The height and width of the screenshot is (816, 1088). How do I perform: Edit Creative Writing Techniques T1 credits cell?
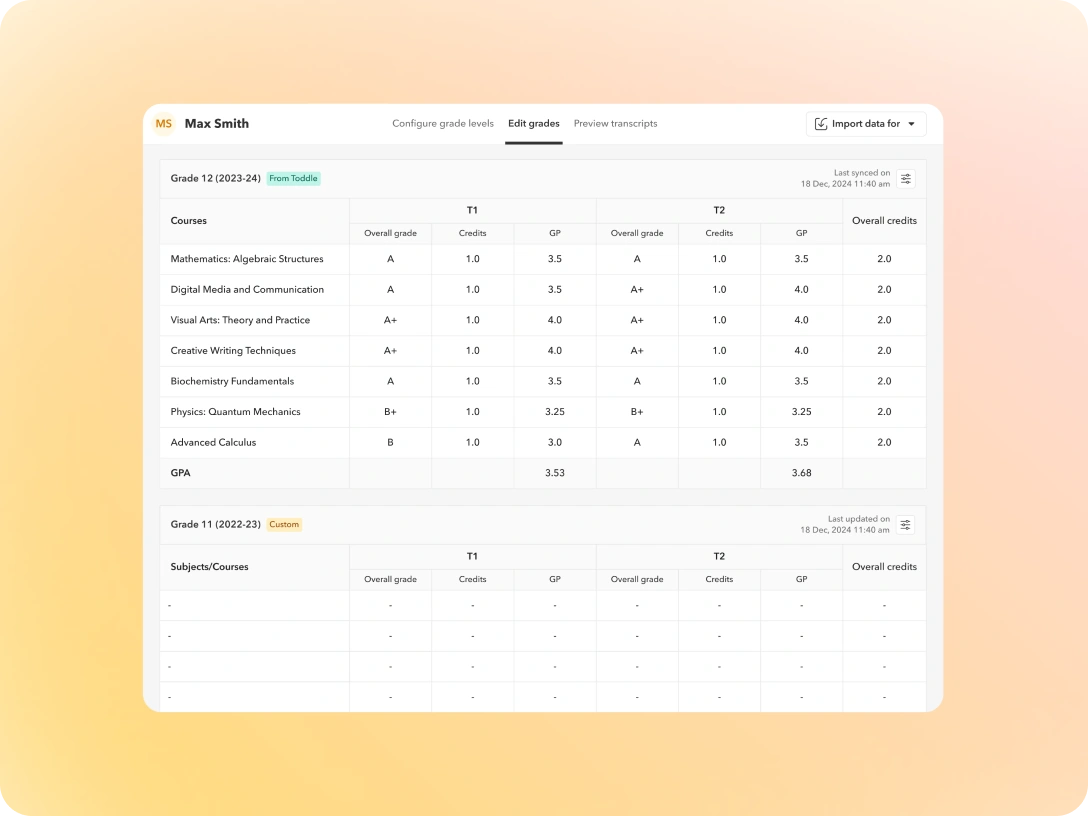coord(472,351)
